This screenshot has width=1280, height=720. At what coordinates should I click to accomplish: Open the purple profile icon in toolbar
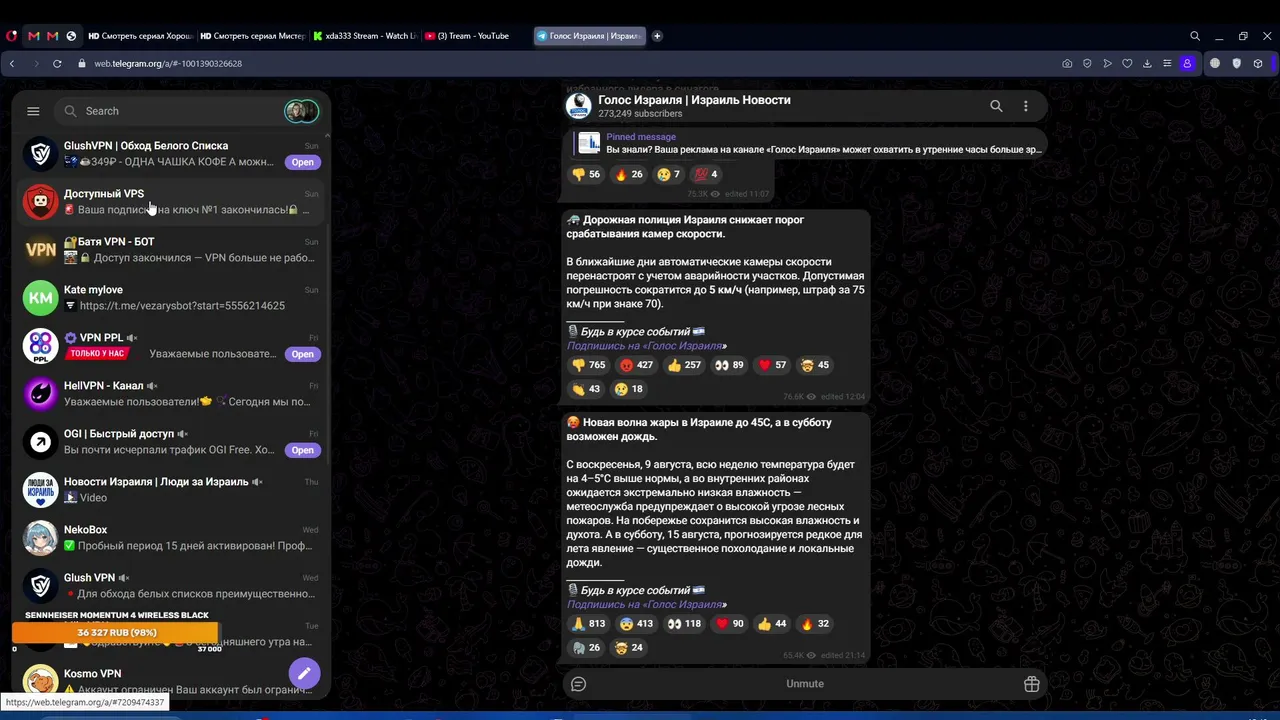[x=1187, y=63]
